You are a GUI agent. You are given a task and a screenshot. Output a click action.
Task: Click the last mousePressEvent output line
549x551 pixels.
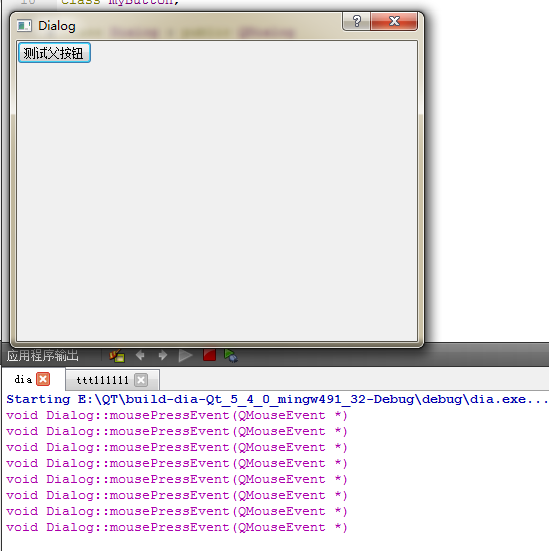177,527
